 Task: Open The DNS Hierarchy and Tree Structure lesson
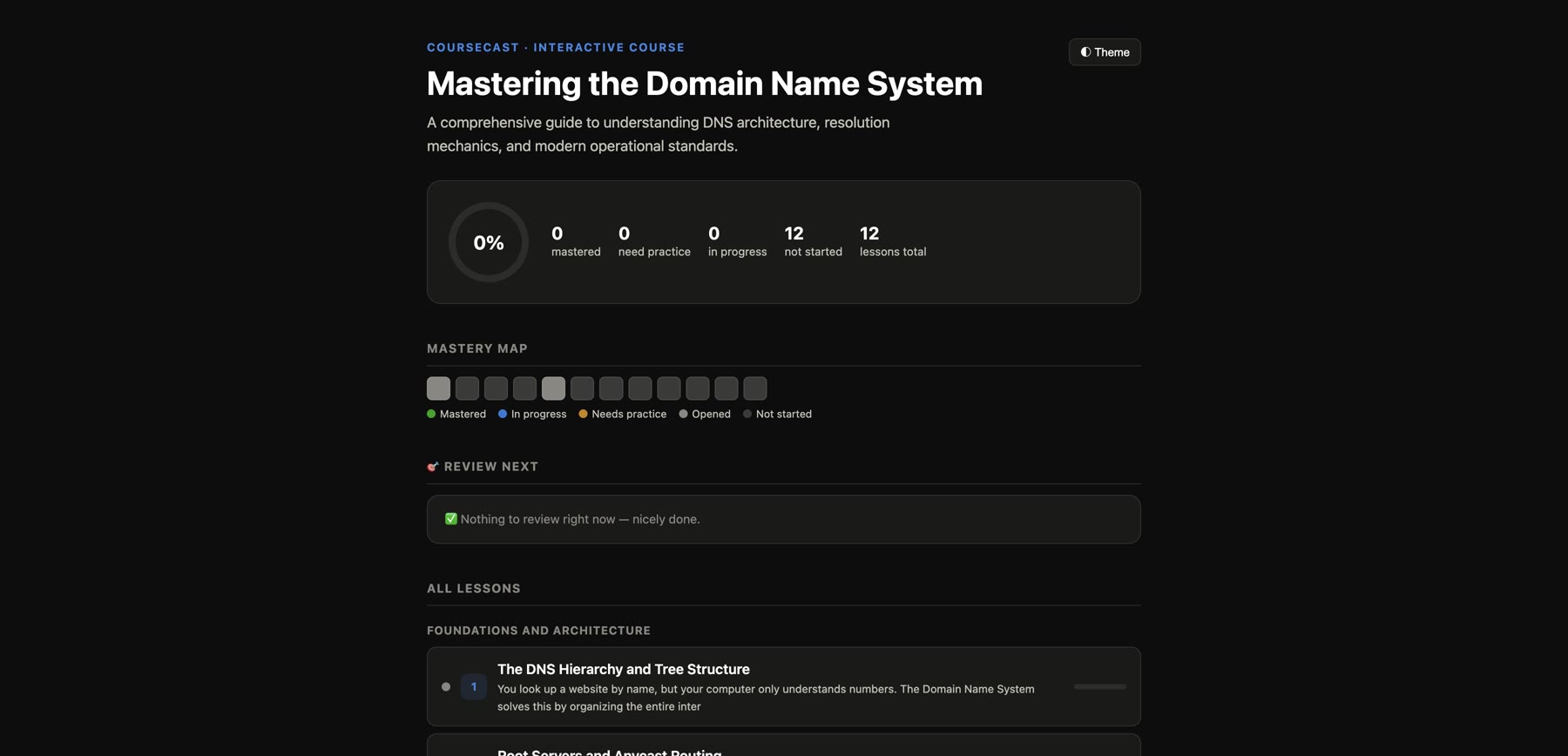click(x=784, y=686)
